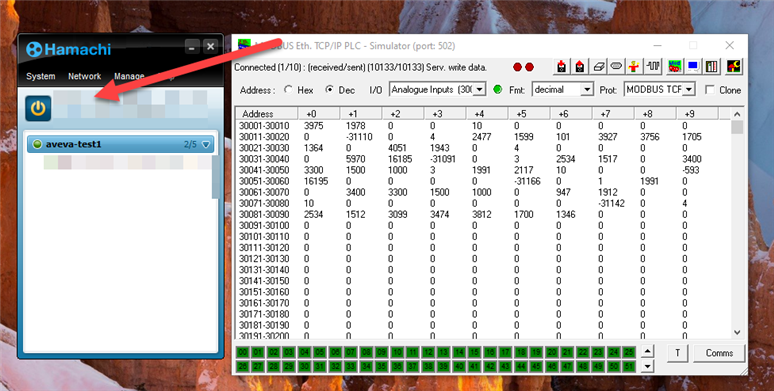Open the Hamachi Manage menu
Screen dimensions: 774x391
point(129,76)
